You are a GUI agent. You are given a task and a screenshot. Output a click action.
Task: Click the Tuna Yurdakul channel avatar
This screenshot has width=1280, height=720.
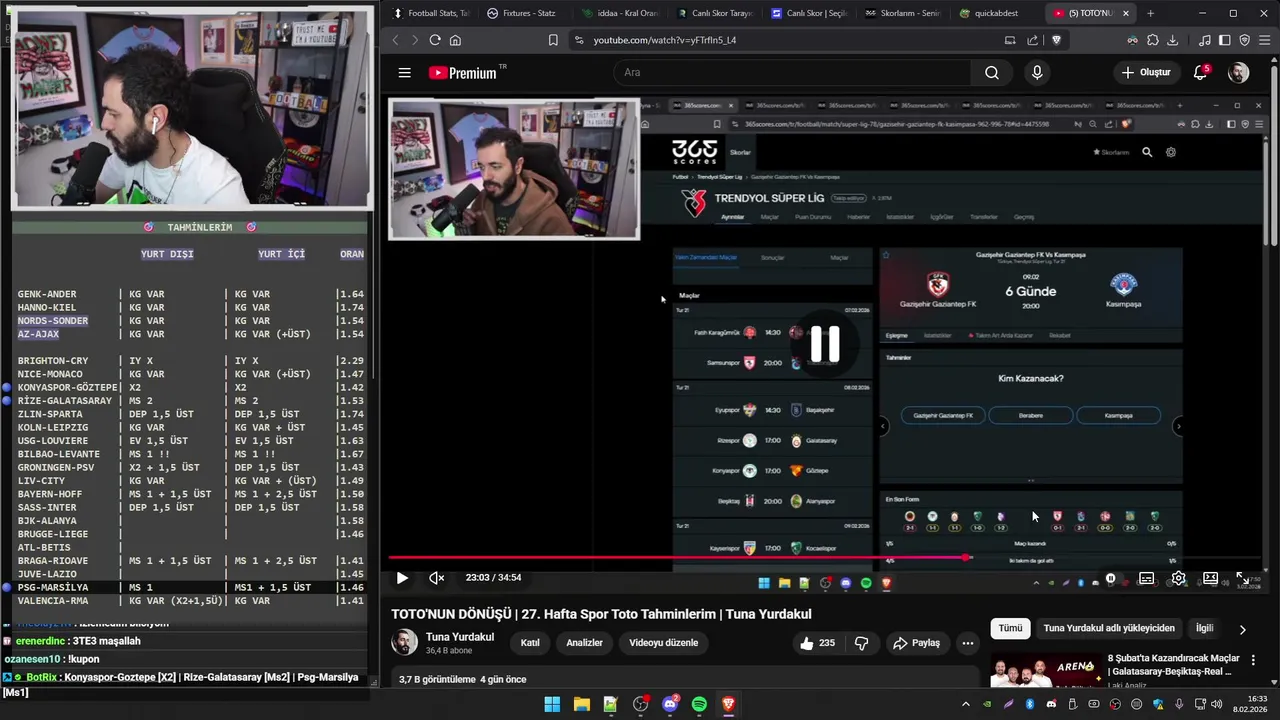tap(404, 642)
